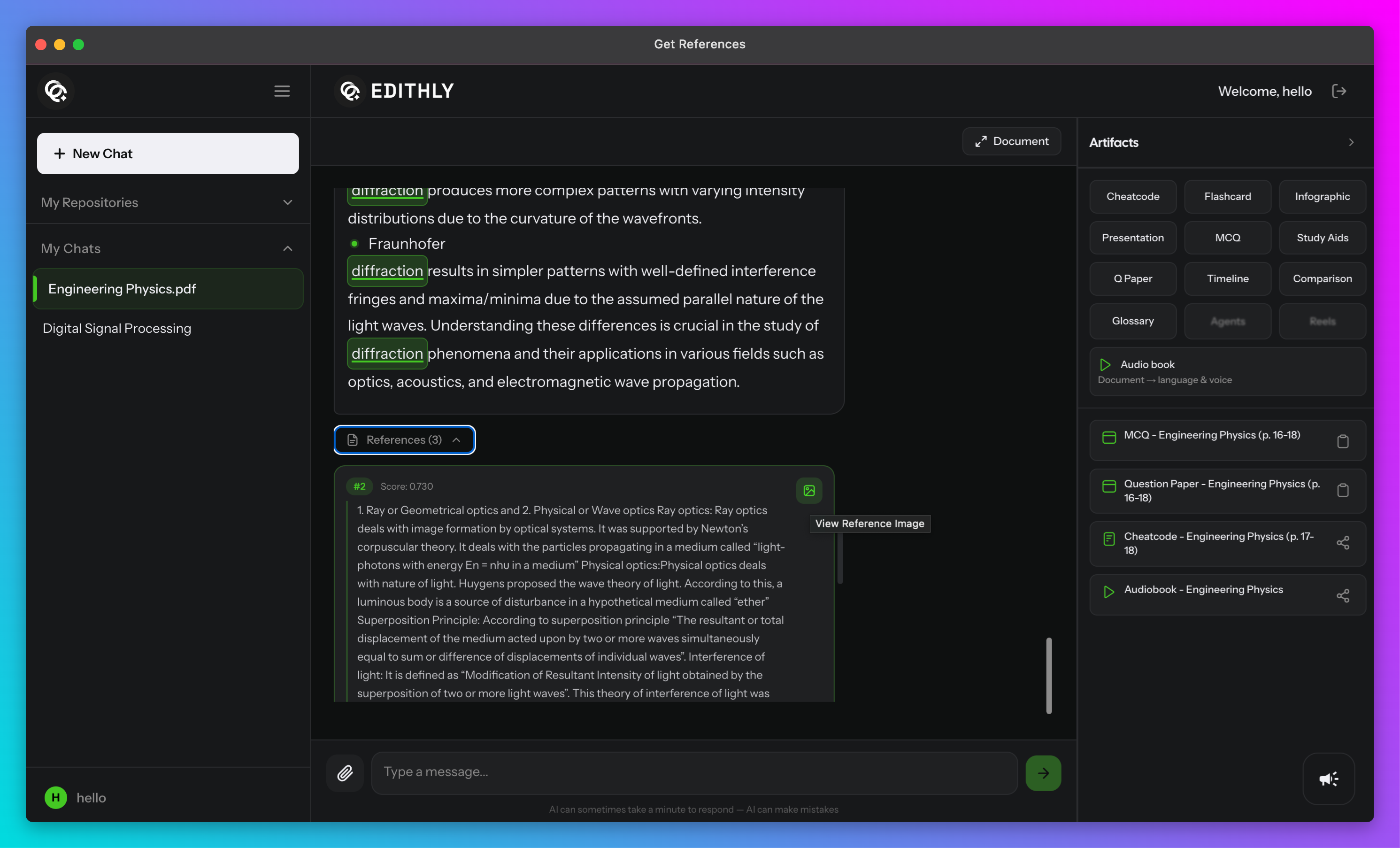Click the Artifacts panel title
Screen dimensions: 1400x848
(x=1113, y=142)
